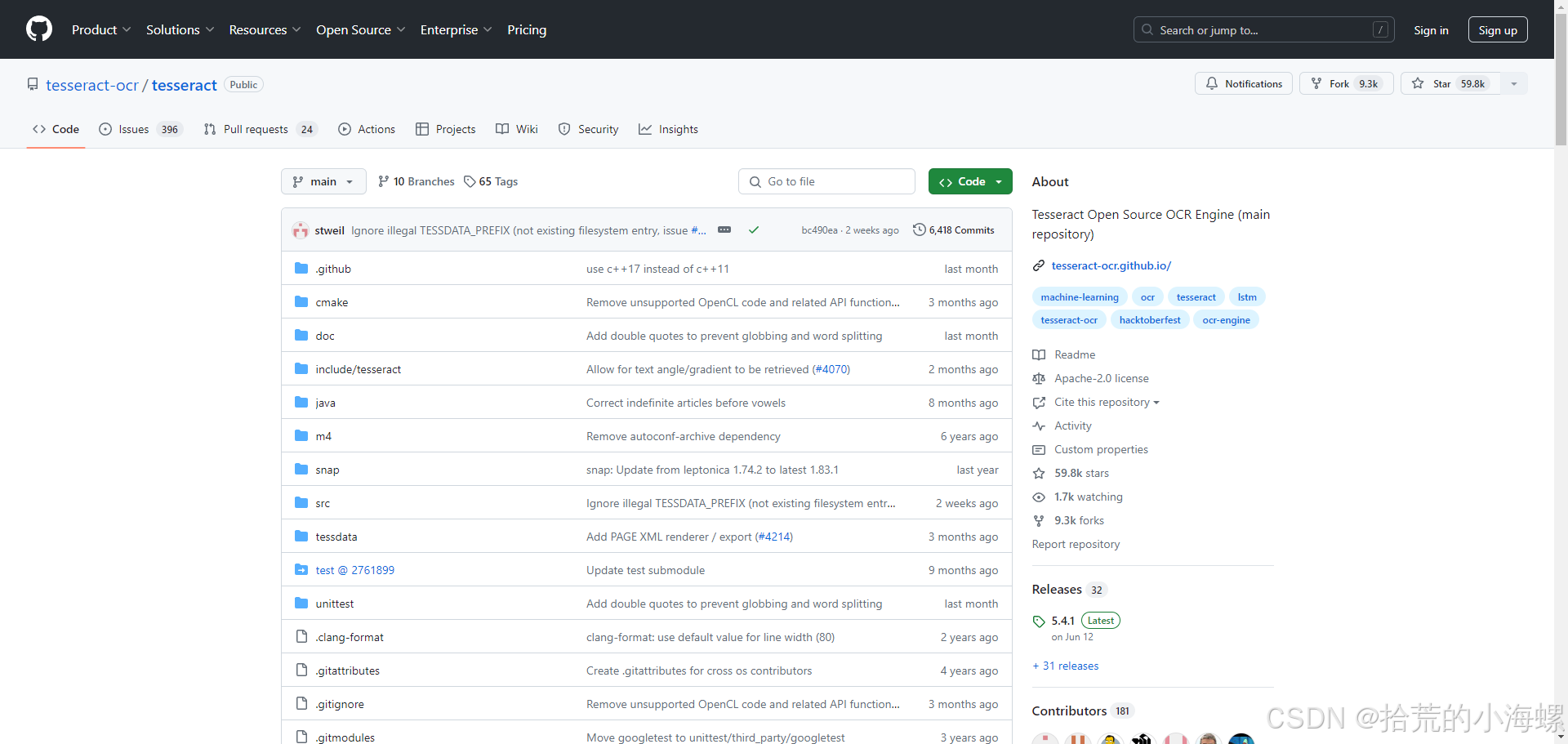Screen dimensions: 1568x744
Task: Click the Sign in link
Action: coord(1431,30)
